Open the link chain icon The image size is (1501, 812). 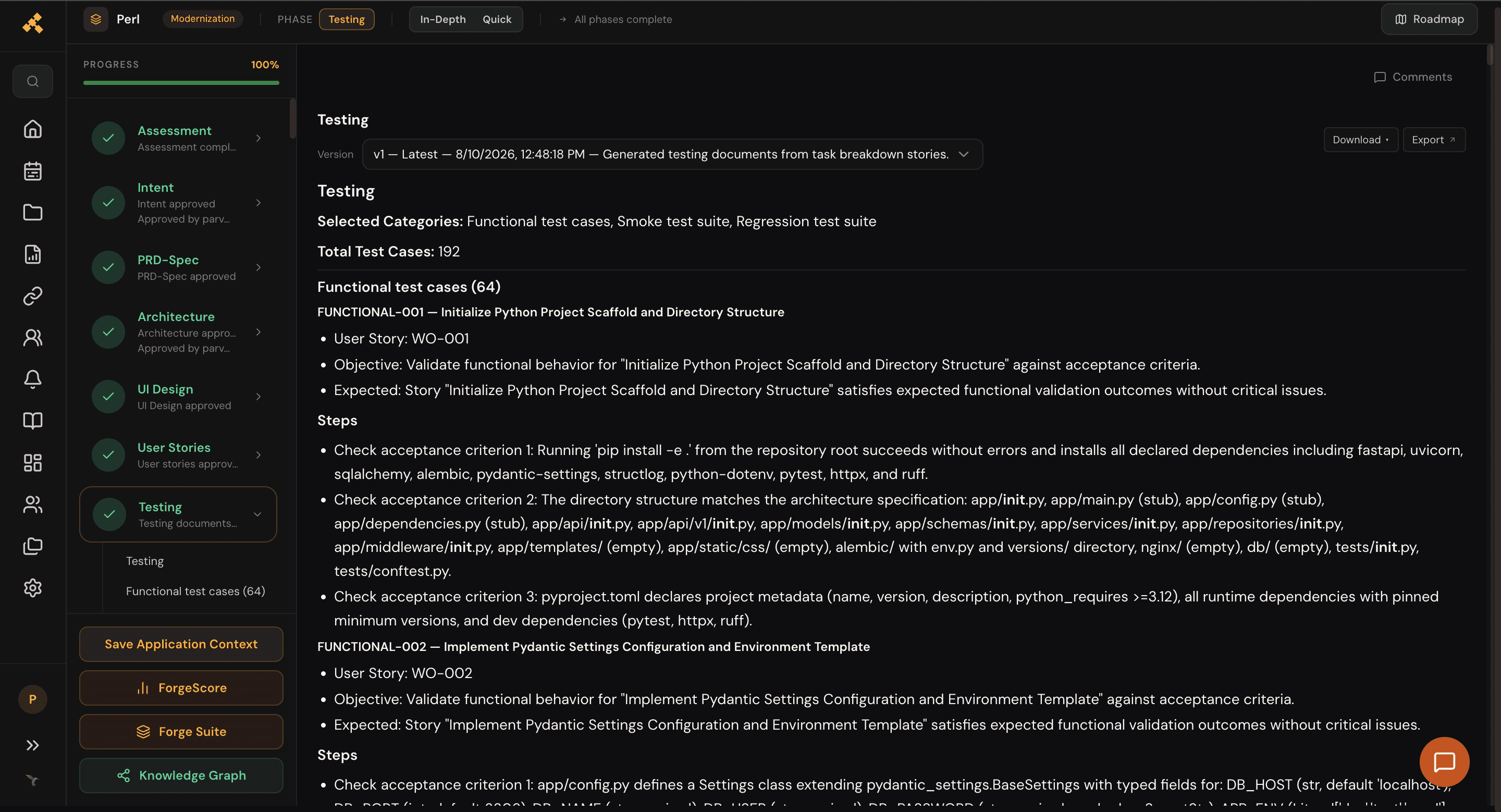[33, 296]
